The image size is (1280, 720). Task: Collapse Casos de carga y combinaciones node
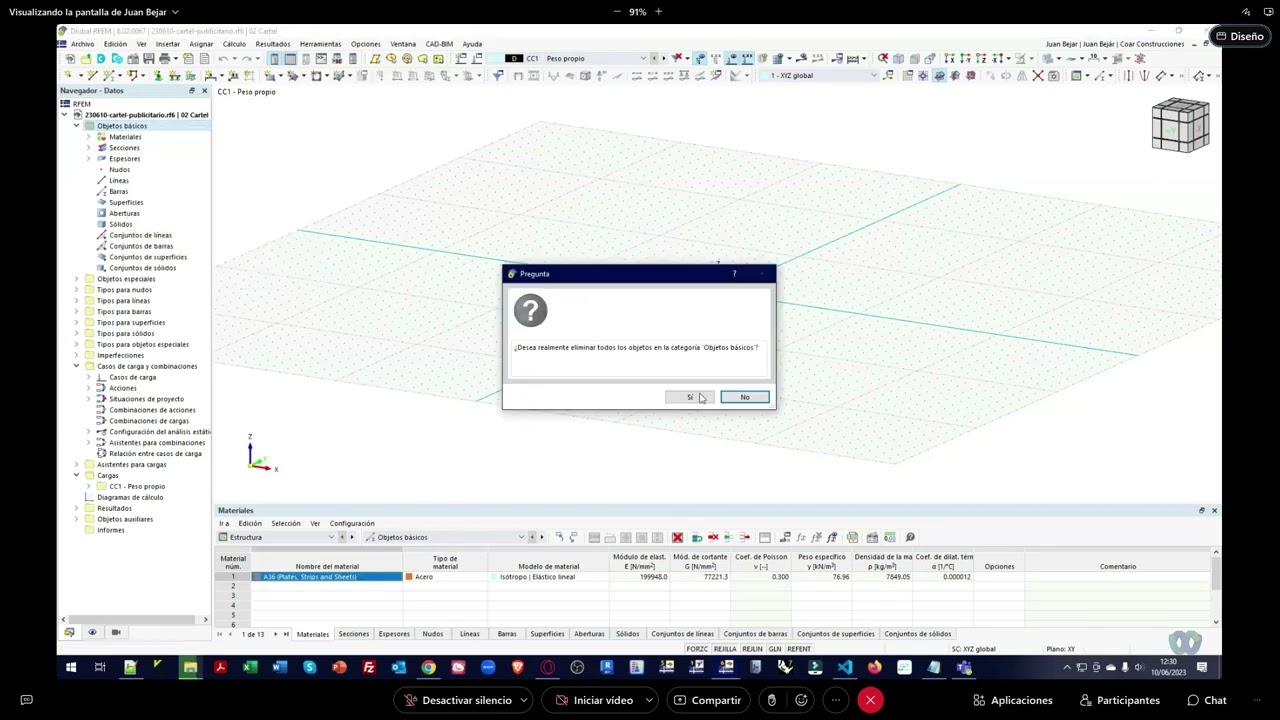(x=76, y=366)
